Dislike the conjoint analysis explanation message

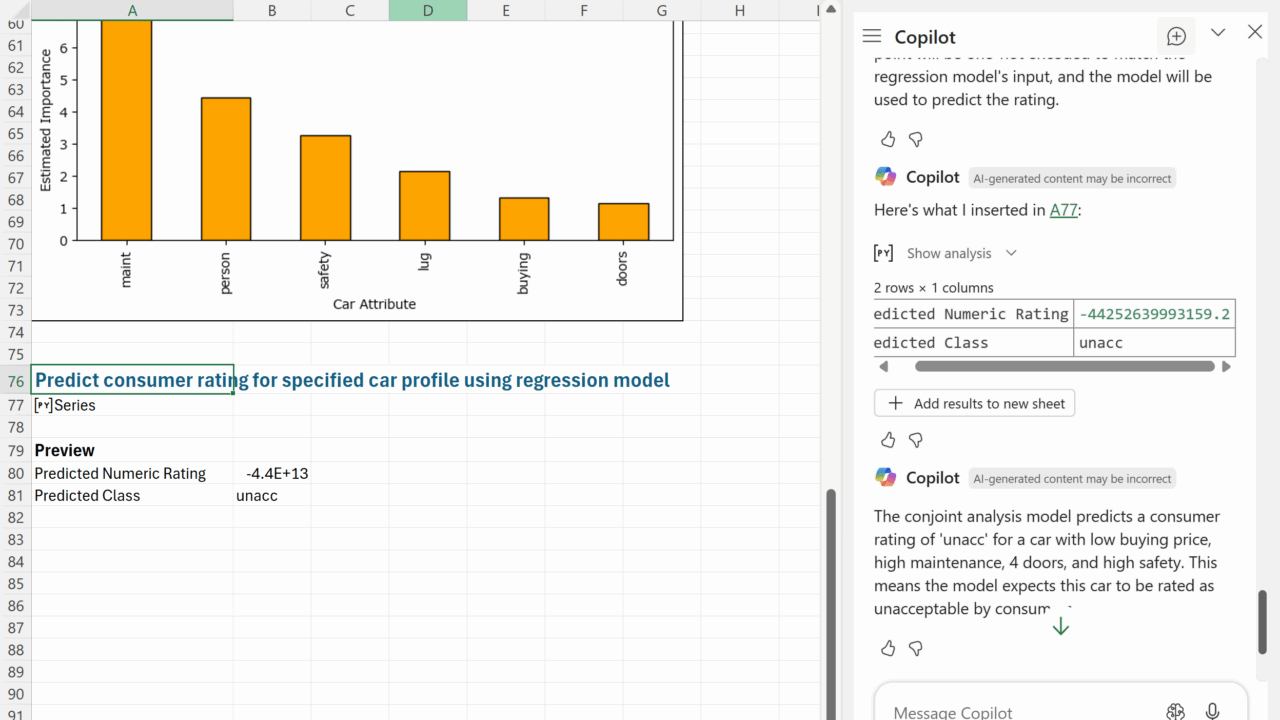(915, 649)
